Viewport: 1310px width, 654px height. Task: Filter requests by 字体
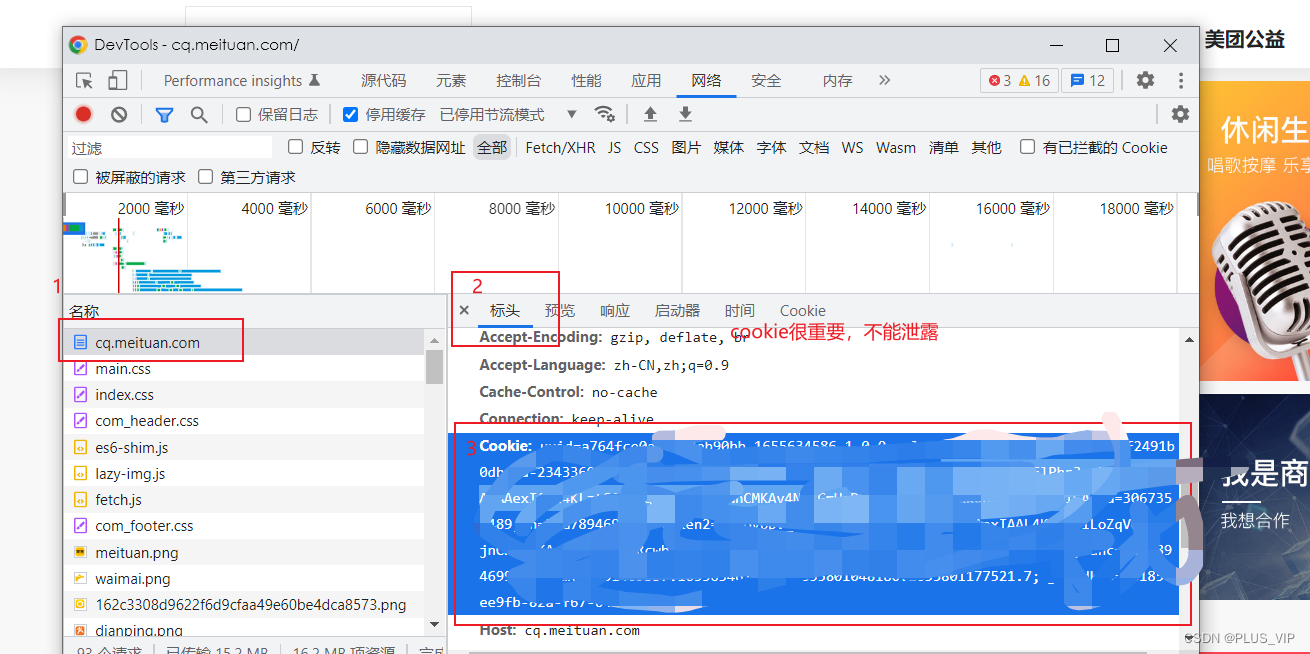point(771,147)
